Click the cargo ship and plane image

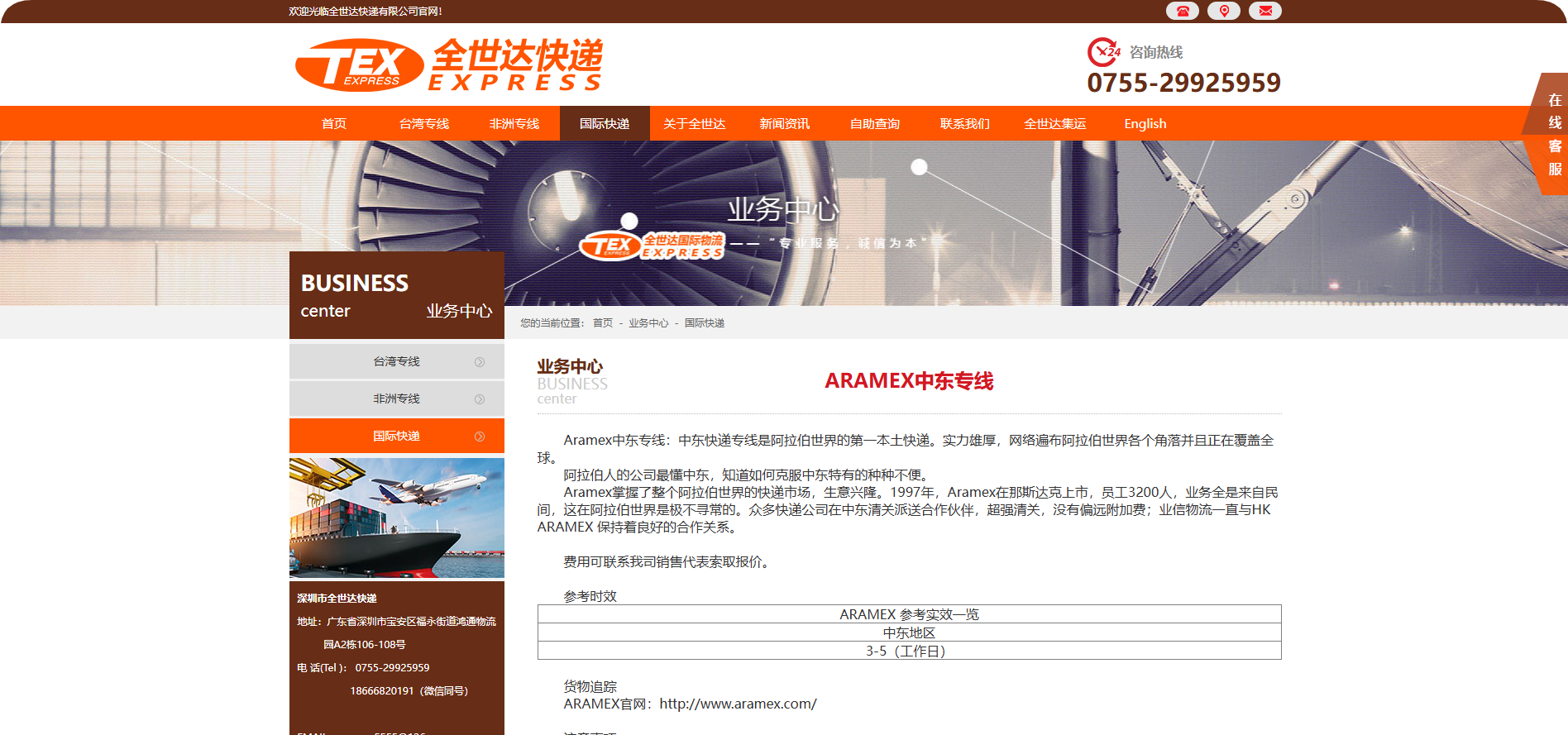(397, 518)
